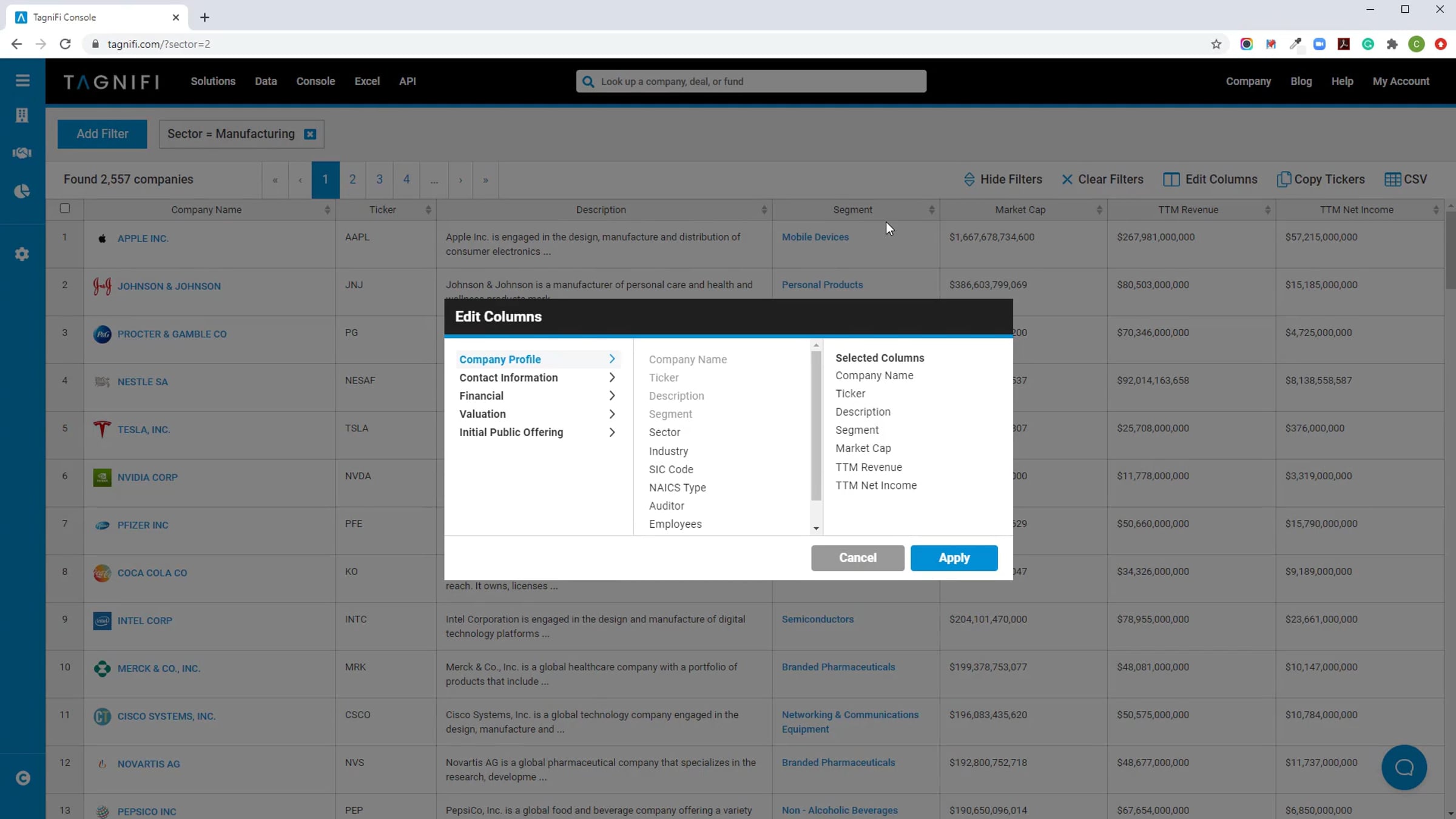Go back in browser history
Viewport: 1456px width, 819px height.
(16, 44)
